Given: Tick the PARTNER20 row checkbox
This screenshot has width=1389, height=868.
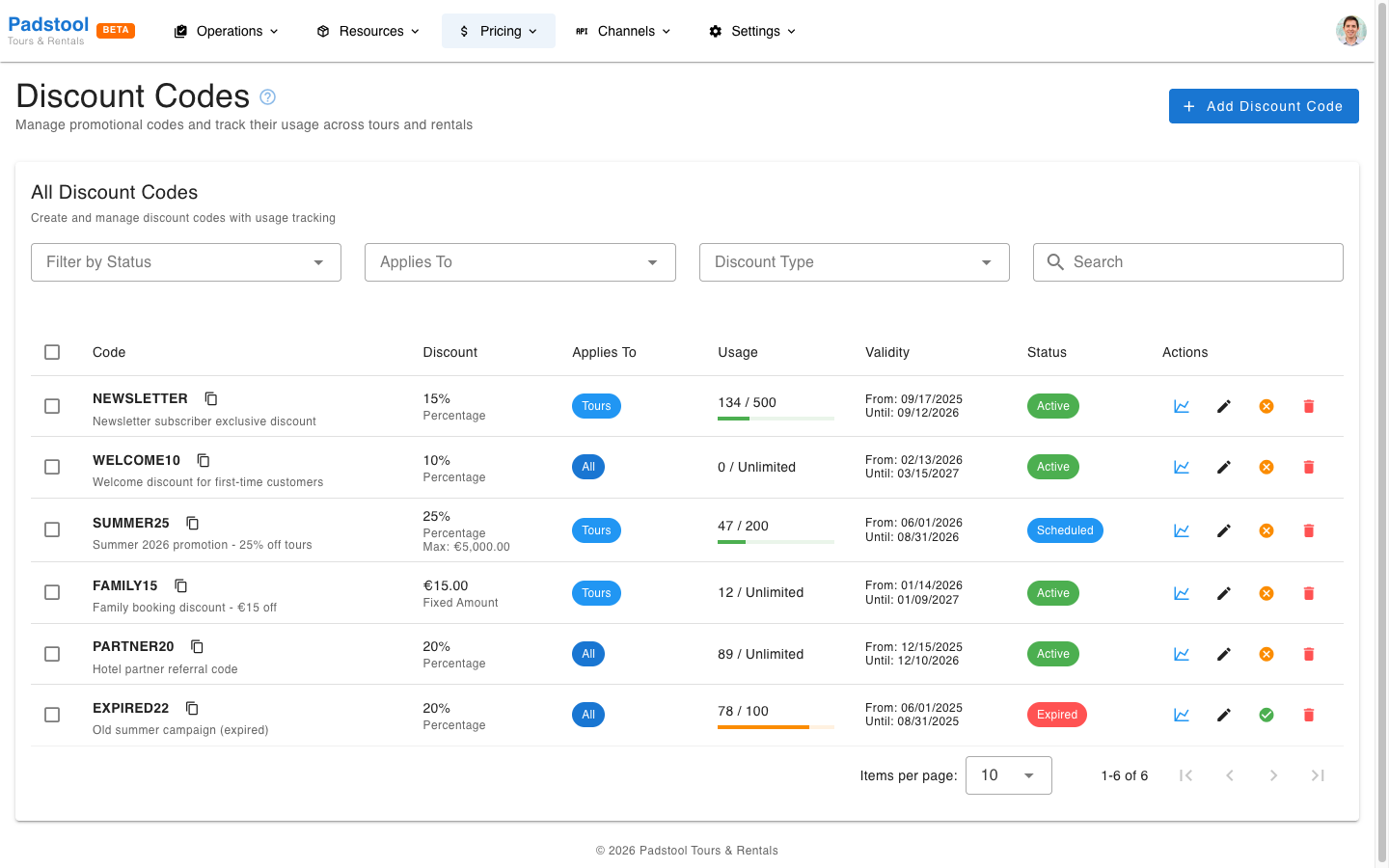Looking at the screenshot, I should click(52, 654).
